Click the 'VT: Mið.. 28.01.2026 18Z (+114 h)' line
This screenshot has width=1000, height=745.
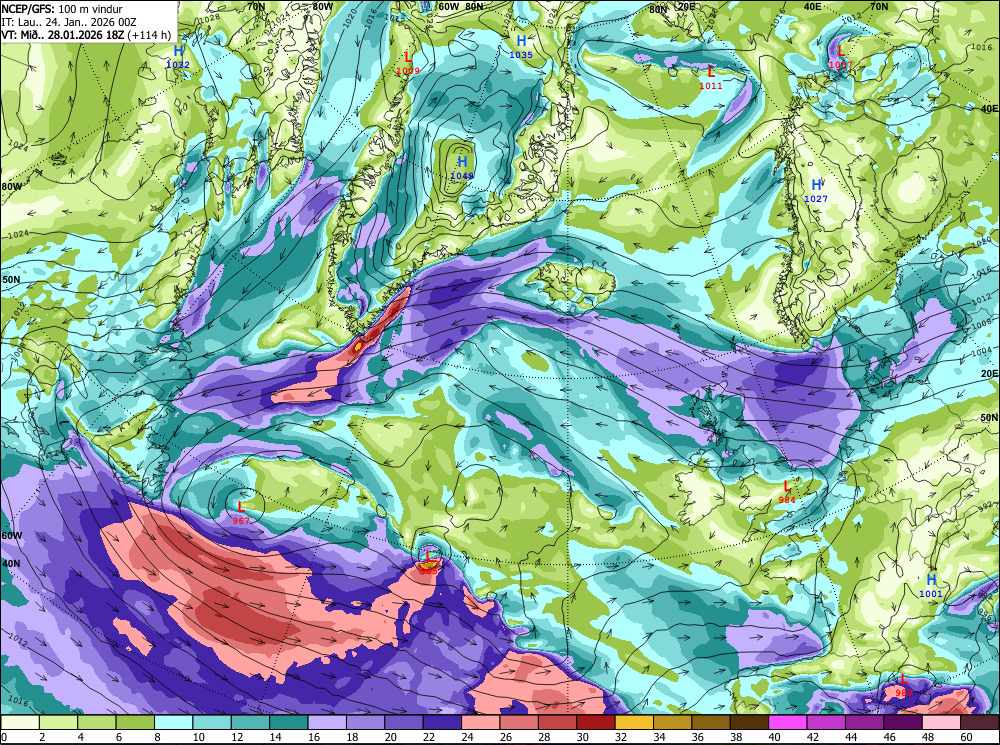click(86, 34)
